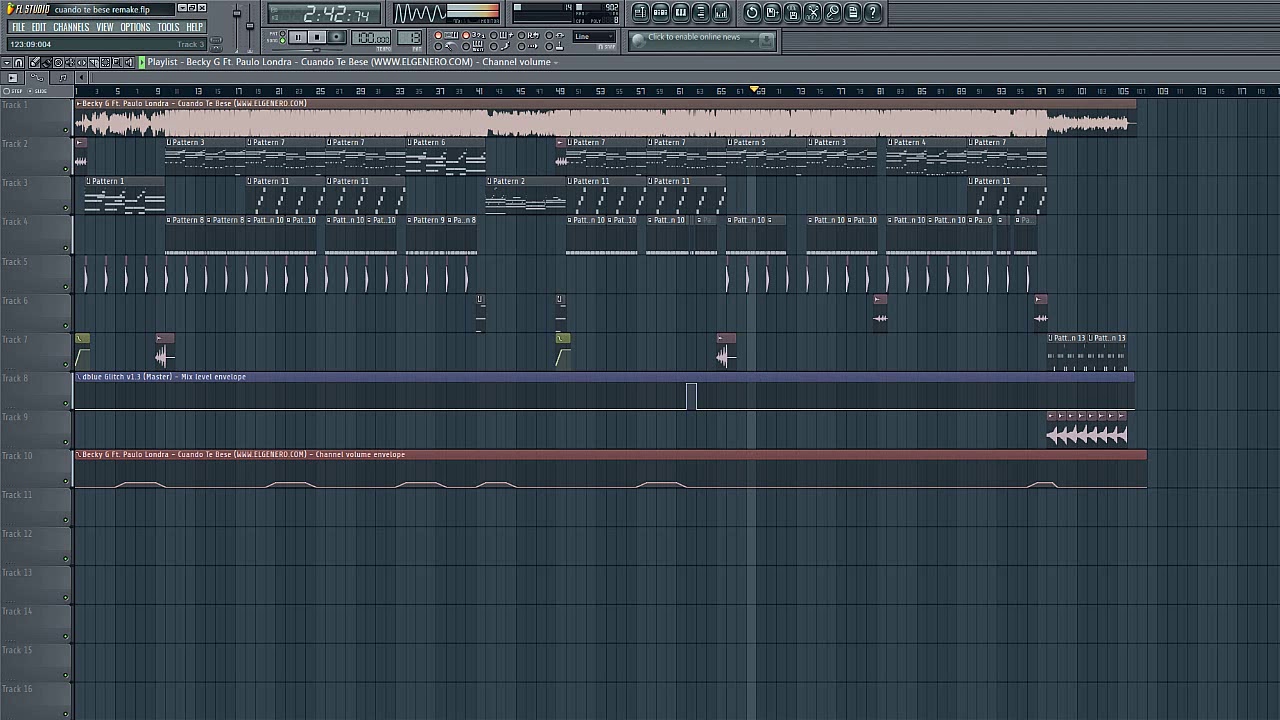1280x720 pixels.
Task: Open the FILE menu
Action: pyautogui.click(x=18, y=27)
